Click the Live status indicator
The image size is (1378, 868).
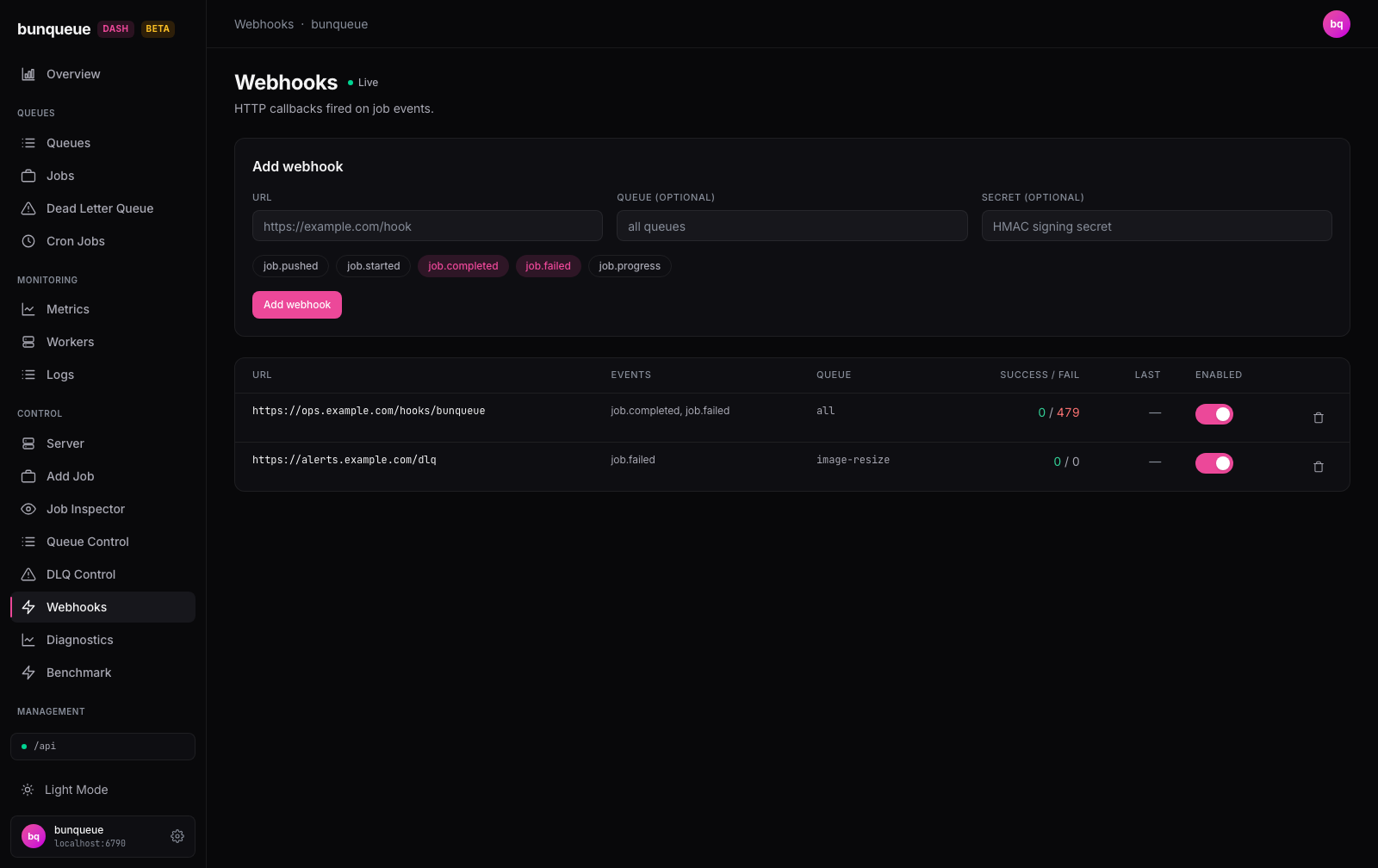point(363,83)
